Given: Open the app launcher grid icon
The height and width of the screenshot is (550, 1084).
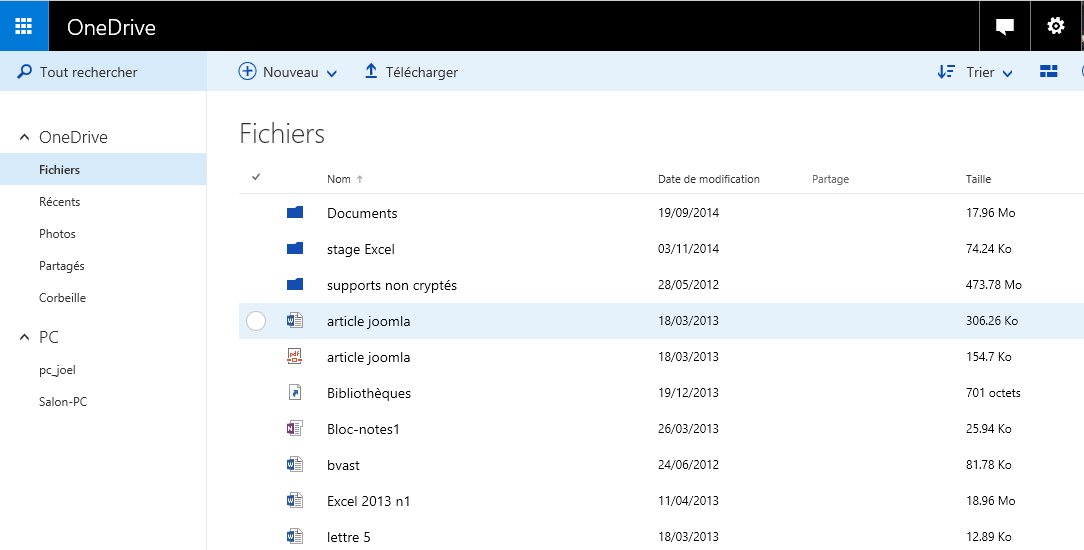Looking at the screenshot, I should click(x=24, y=26).
